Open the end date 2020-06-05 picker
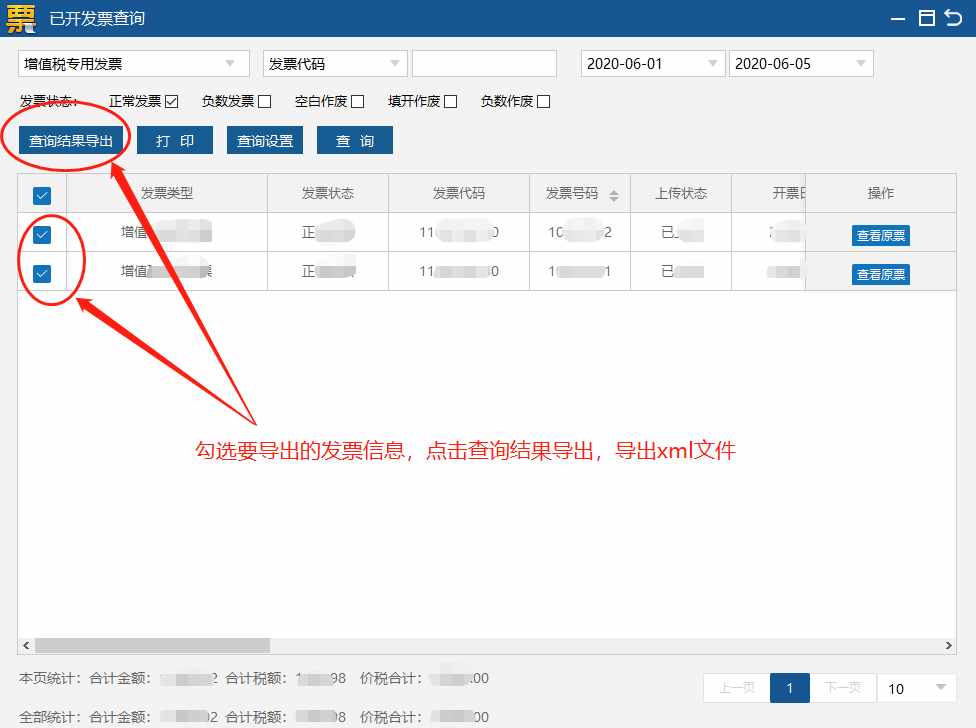Screen dimensions: 976x728 pyautogui.click(x=801, y=63)
